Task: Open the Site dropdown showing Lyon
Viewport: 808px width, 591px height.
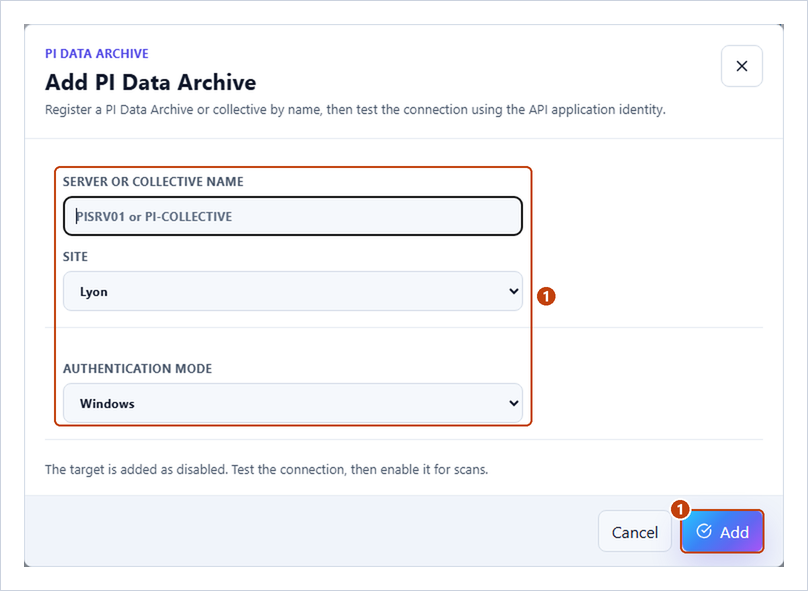Action: point(293,291)
